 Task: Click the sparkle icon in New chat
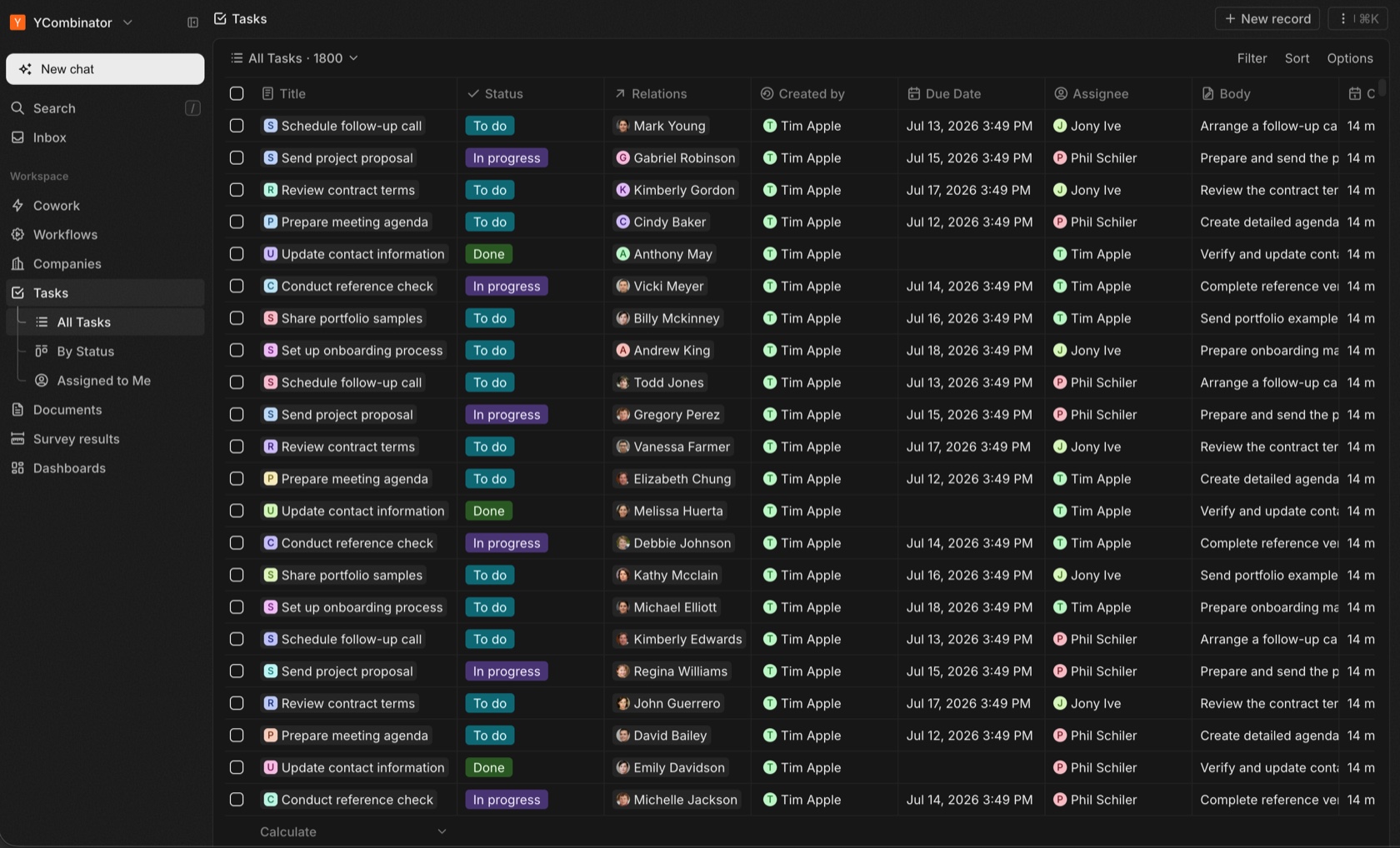click(26, 69)
